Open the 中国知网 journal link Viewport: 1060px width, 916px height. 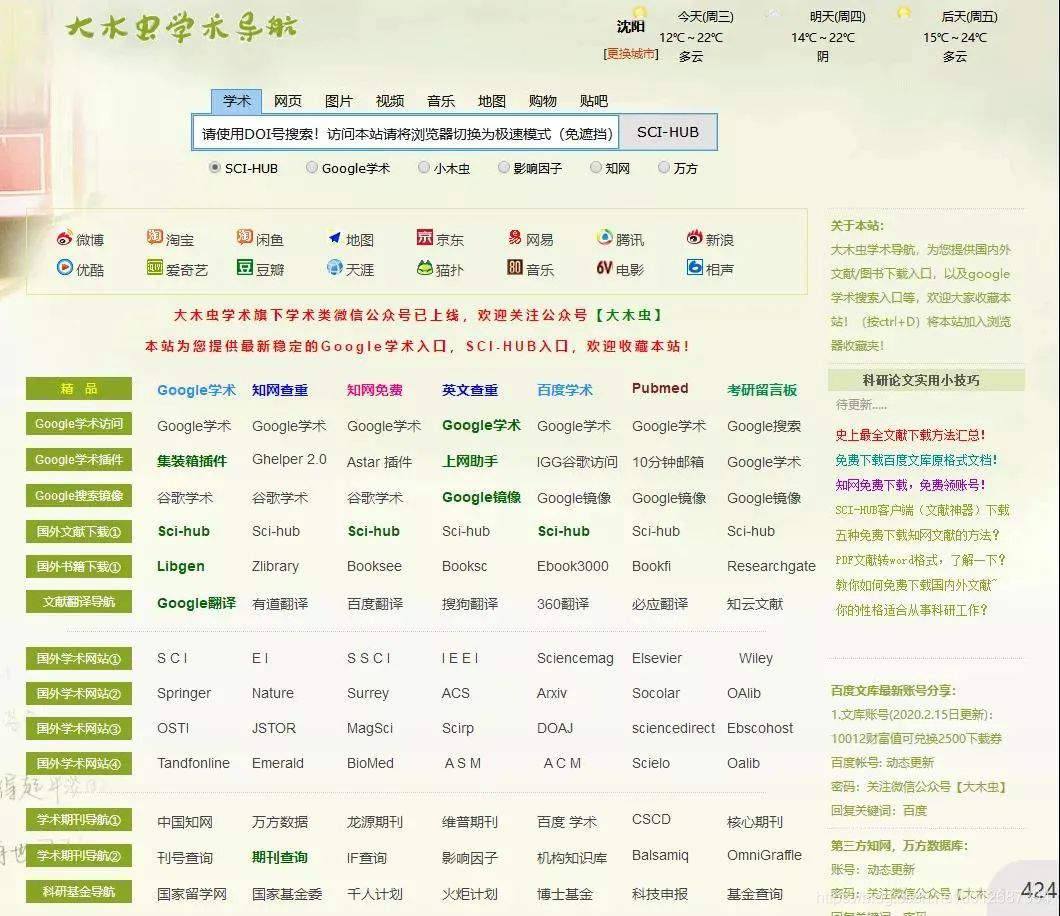click(185, 822)
